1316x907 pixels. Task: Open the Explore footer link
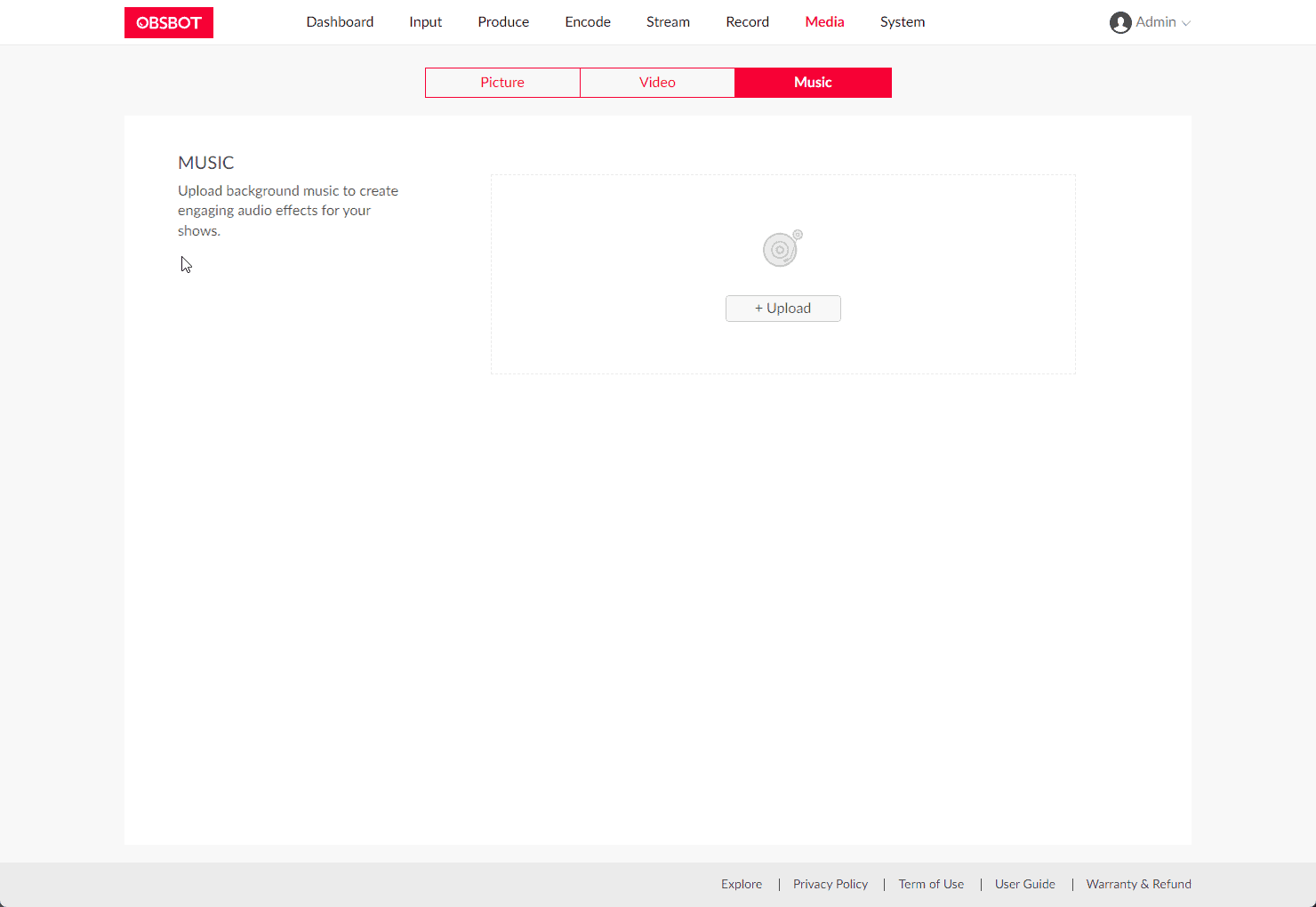click(x=742, y=884)
